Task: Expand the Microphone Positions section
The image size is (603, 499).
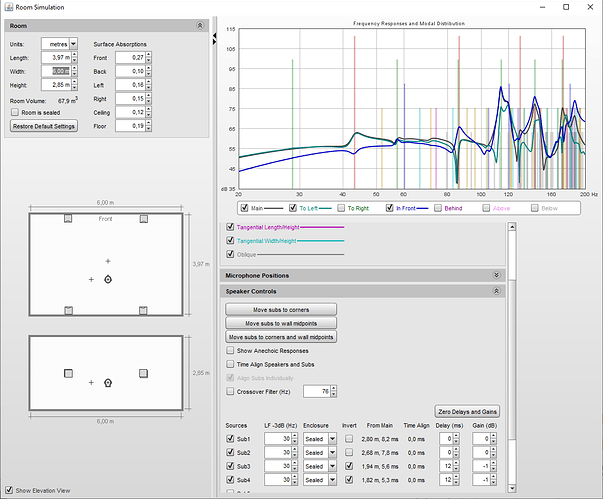Action: (496, 274)
